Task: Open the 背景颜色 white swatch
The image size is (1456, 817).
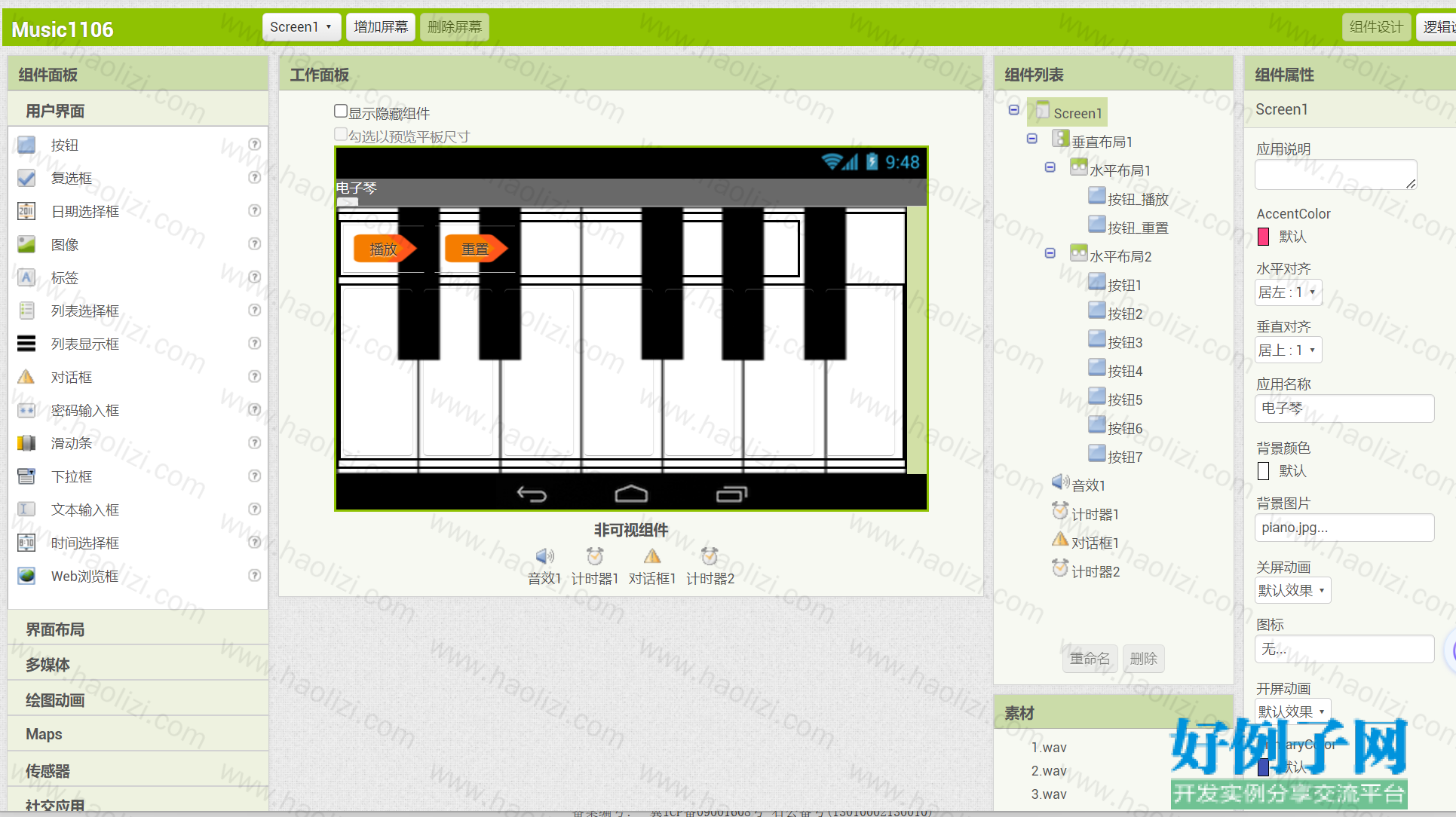Action: 1264,471
